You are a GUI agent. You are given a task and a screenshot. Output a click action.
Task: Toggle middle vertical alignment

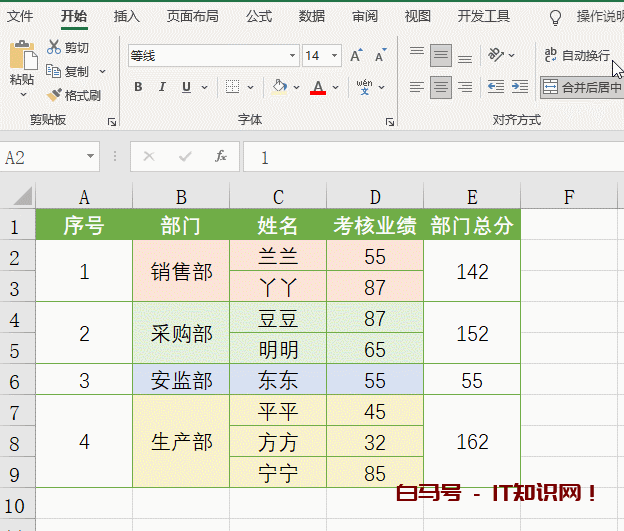[441, 55]
